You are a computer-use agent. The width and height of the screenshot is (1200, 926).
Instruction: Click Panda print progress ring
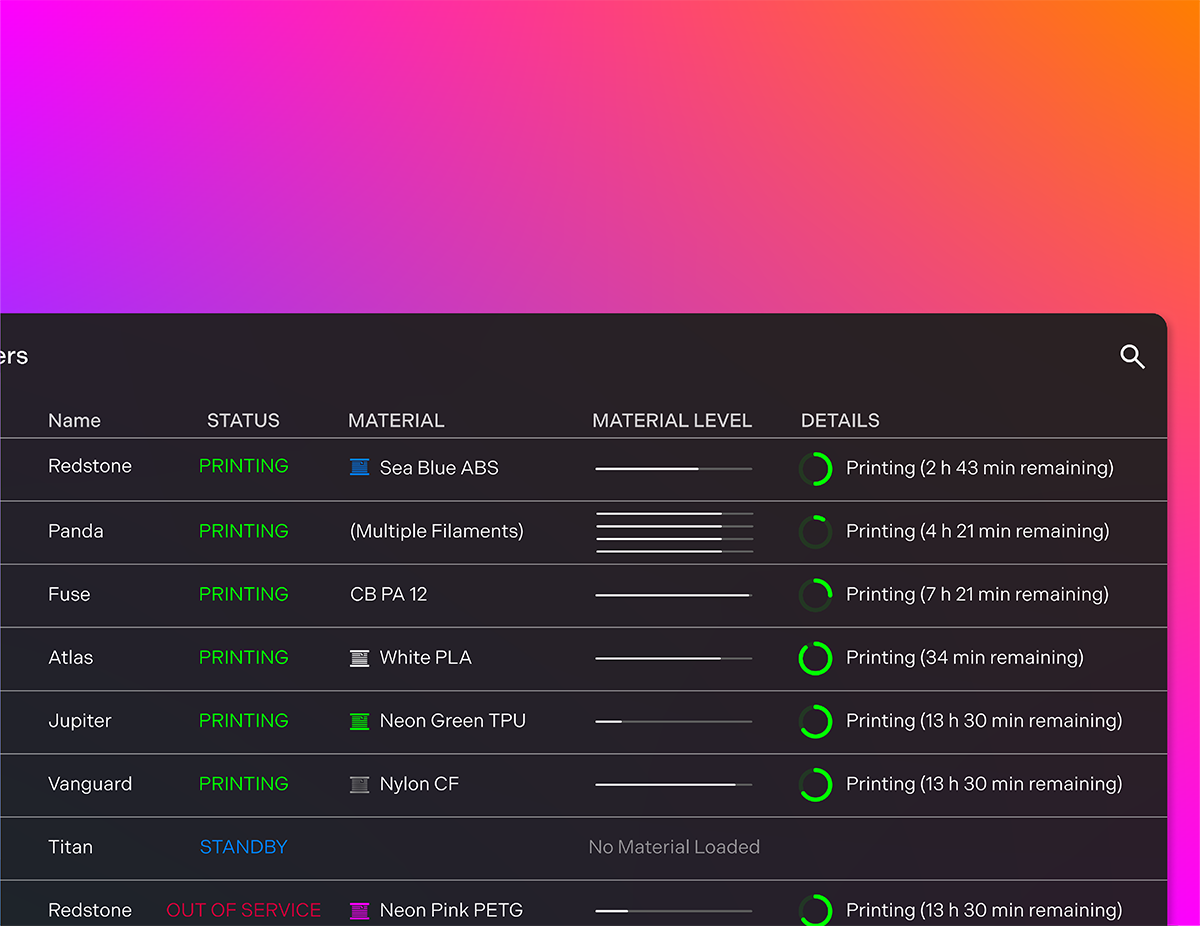point(815,532)
